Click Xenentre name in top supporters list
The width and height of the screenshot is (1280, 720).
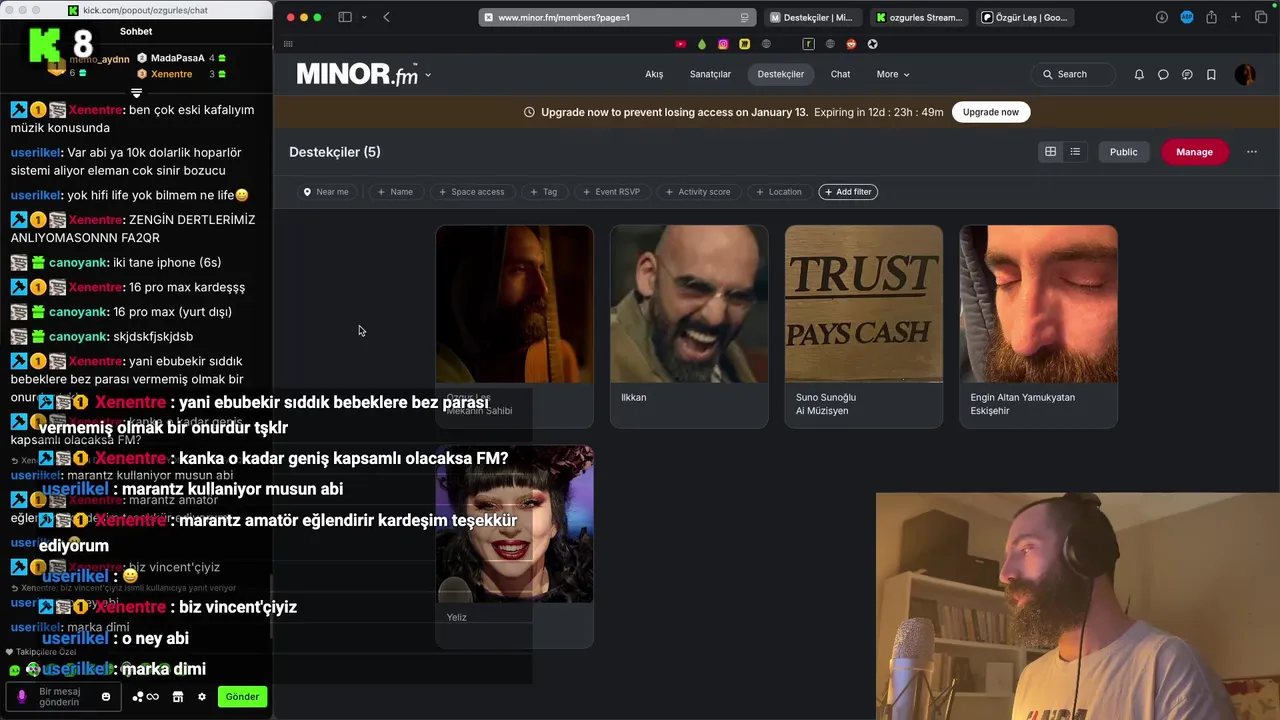pos(172,74)
